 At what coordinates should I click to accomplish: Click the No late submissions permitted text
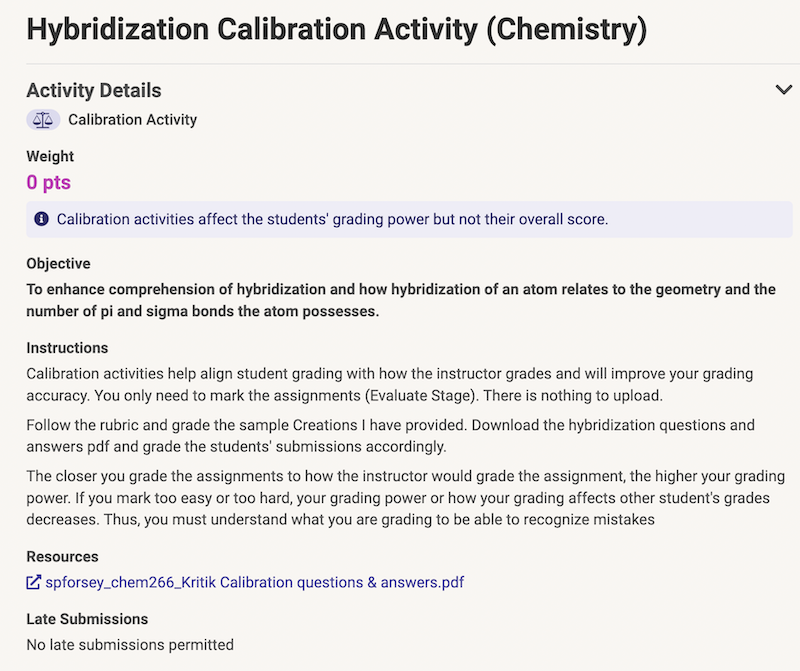pos(130,644)
